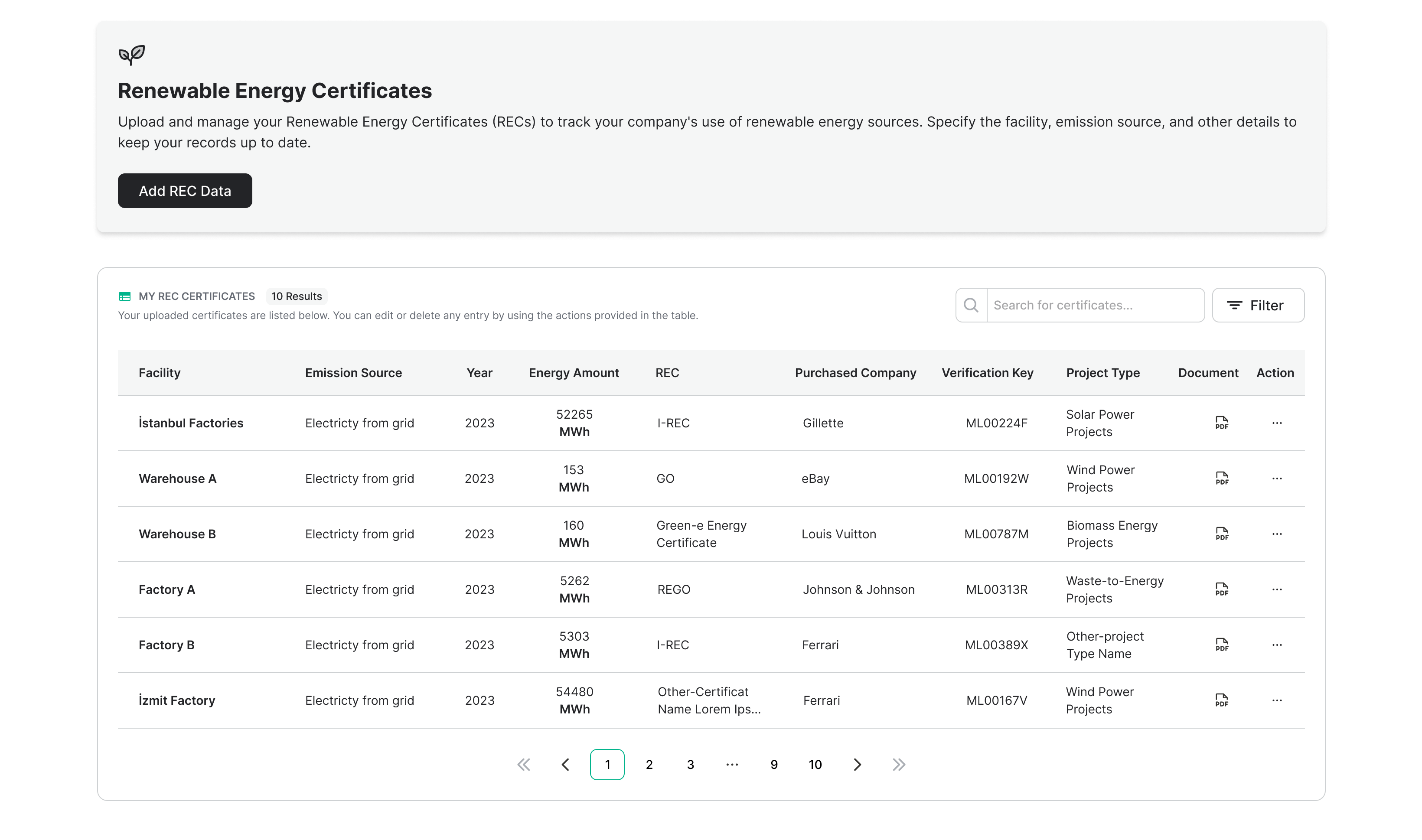
Task: Click the Energy Amount column header
Action: pyautogui.click(x=574, y=372)
